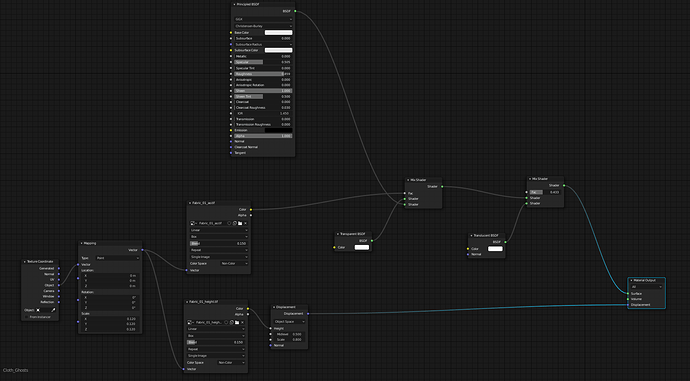This screenshot has width=690, height=381.
Task: Click BSDF output socket of Principled BSDF
Action: coord(295,11)
